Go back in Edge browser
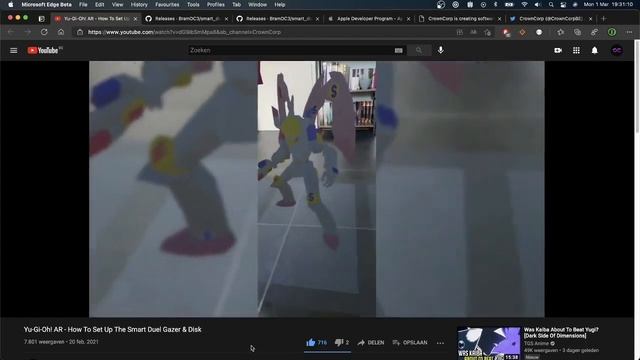This screenshot has height=360, width=640. (11, 32)
